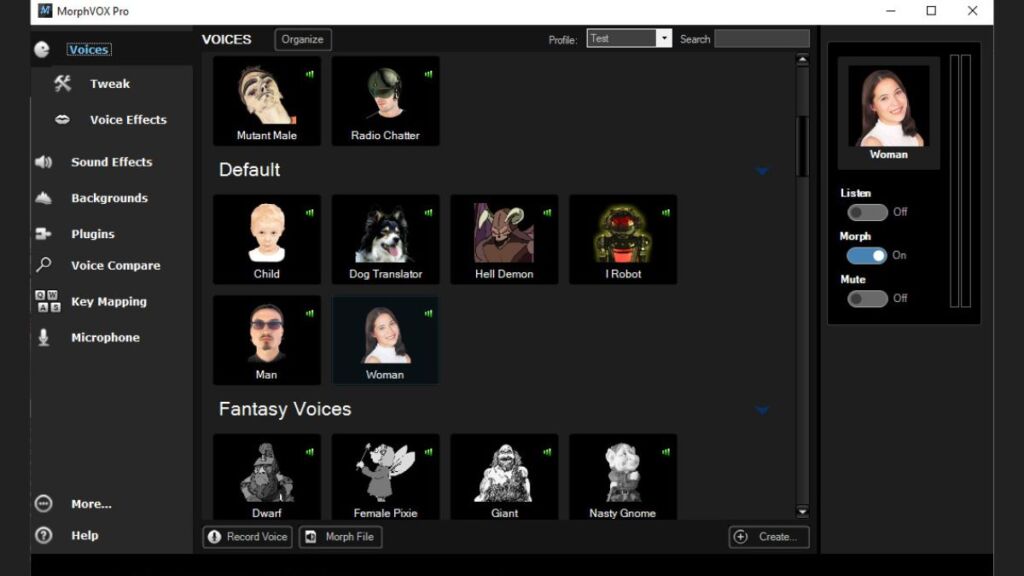
Task: Switch on the Mute toggle
Action: coord(867,298)
